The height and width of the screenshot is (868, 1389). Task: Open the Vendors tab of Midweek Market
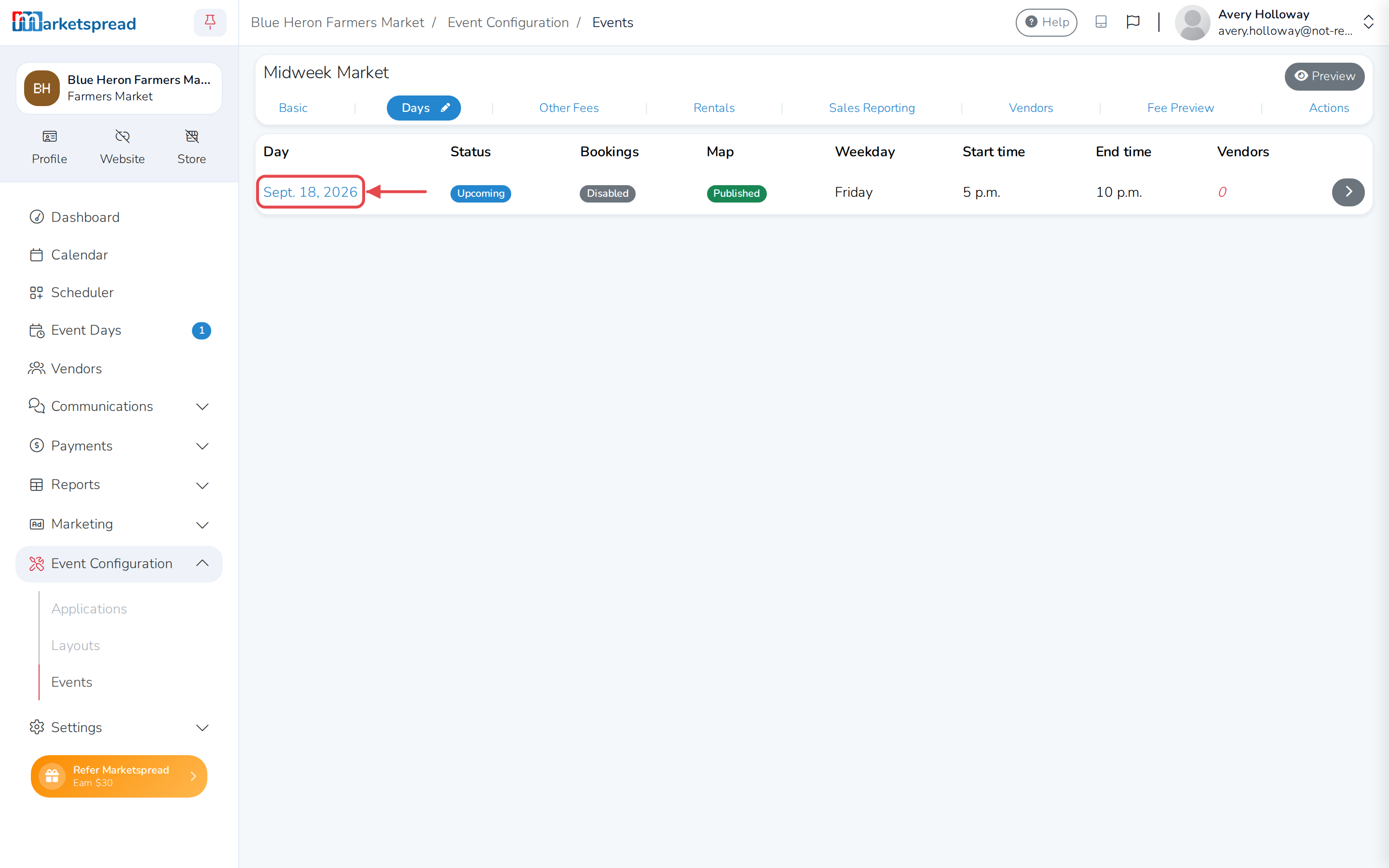pyautogui.click(x=1031, y=108)
